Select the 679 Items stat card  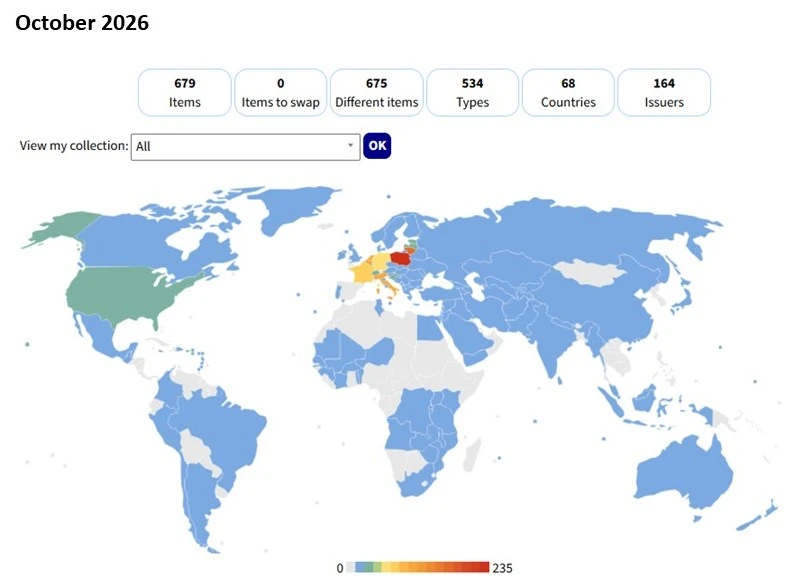click(185, 92)
